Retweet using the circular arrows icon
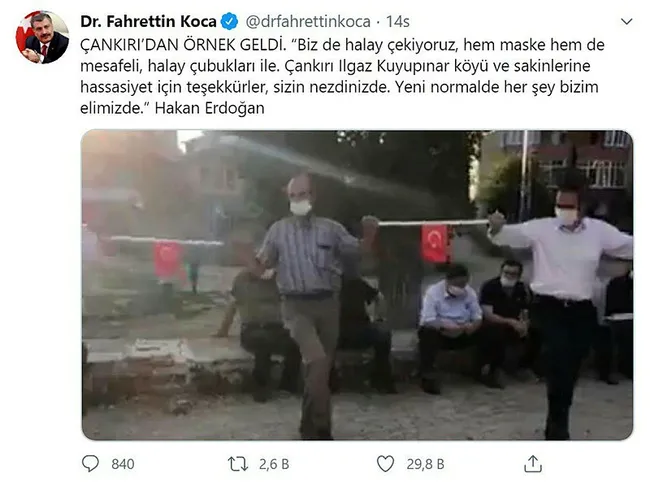This screenshot has height=482, width=650. coord(238,464)
